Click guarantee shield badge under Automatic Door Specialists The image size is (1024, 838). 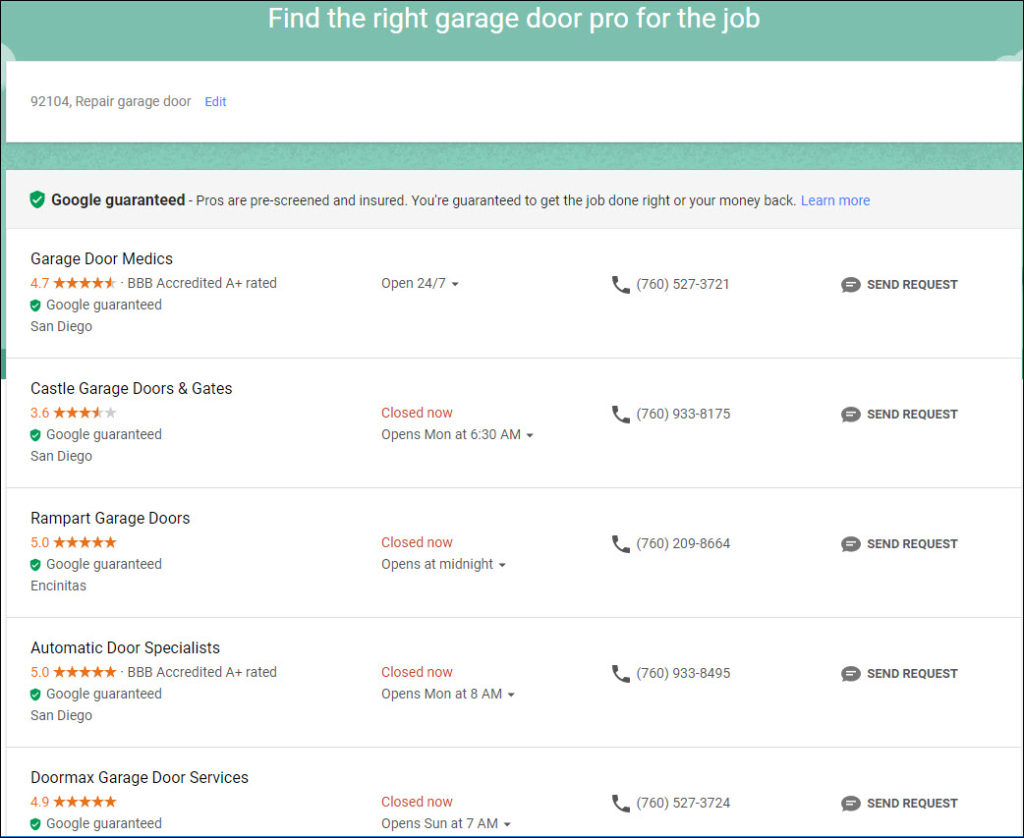[x=35, y=694]
